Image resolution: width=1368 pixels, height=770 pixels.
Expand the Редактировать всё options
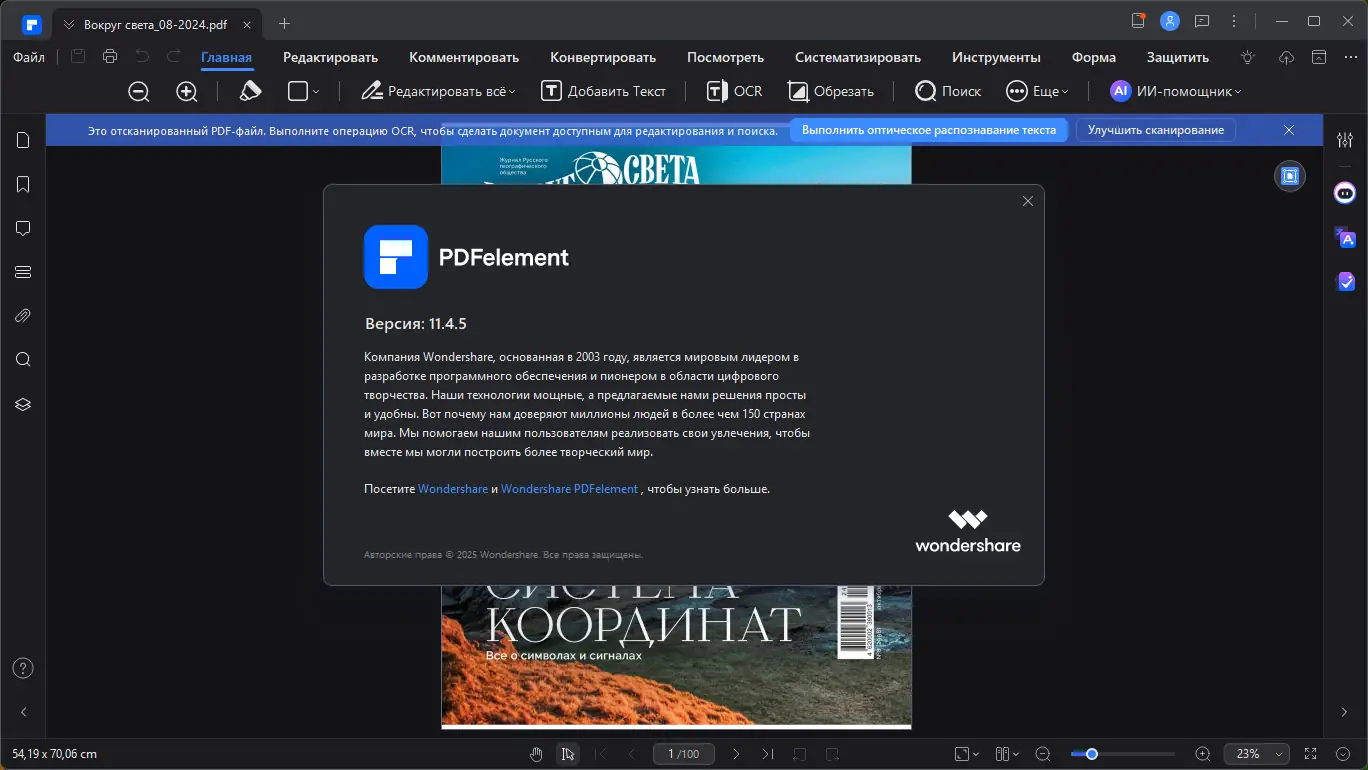click(x=437, y=91)
